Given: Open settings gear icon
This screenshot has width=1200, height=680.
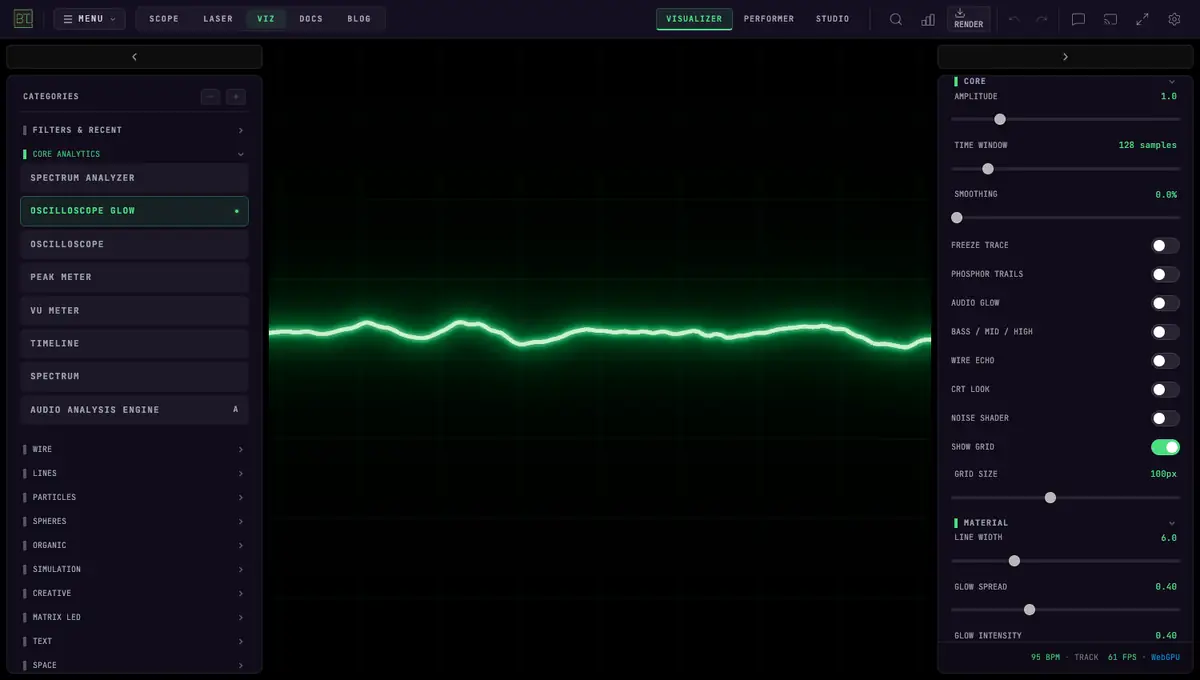Looking at the screenshot, I should pyautogui.click(x=1174, y=19).
